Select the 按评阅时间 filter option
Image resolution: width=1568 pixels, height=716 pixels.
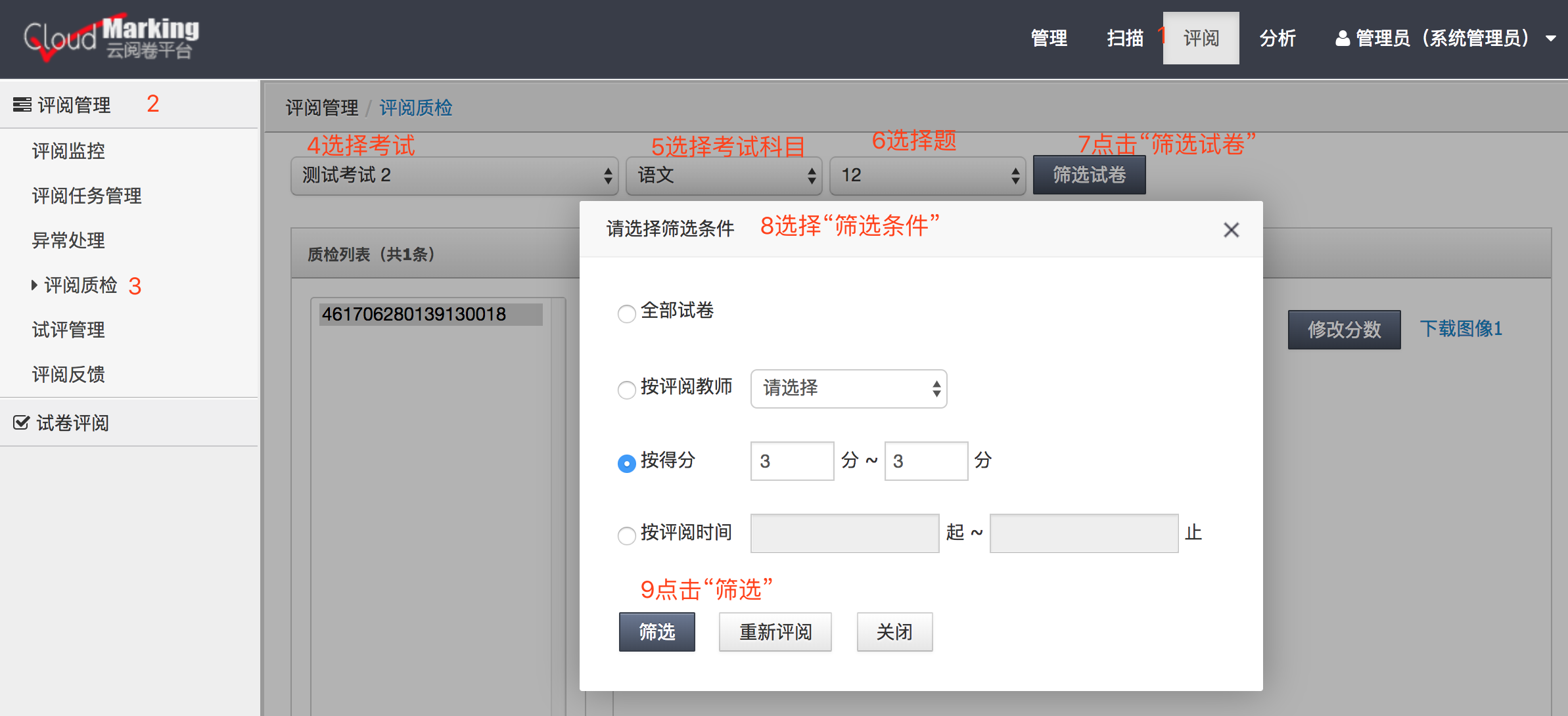coord(626,535)
